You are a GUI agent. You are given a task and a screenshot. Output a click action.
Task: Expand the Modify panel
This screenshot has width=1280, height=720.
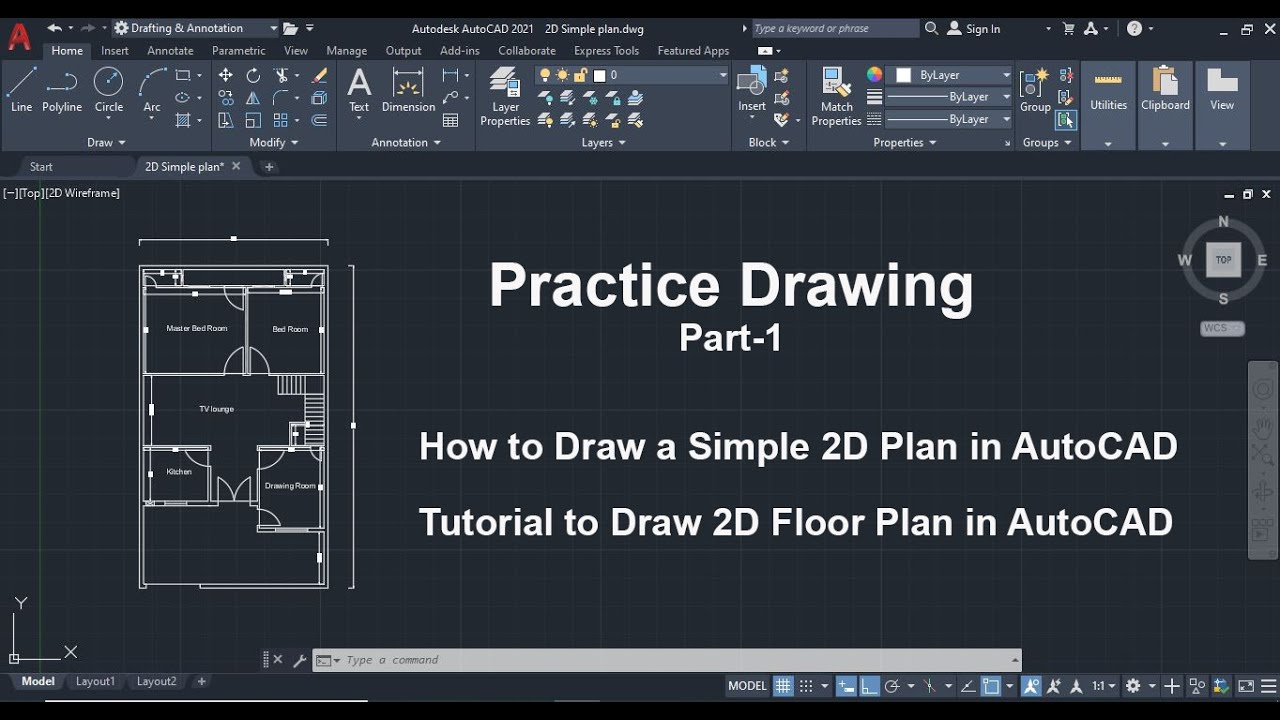pos(273,142)
